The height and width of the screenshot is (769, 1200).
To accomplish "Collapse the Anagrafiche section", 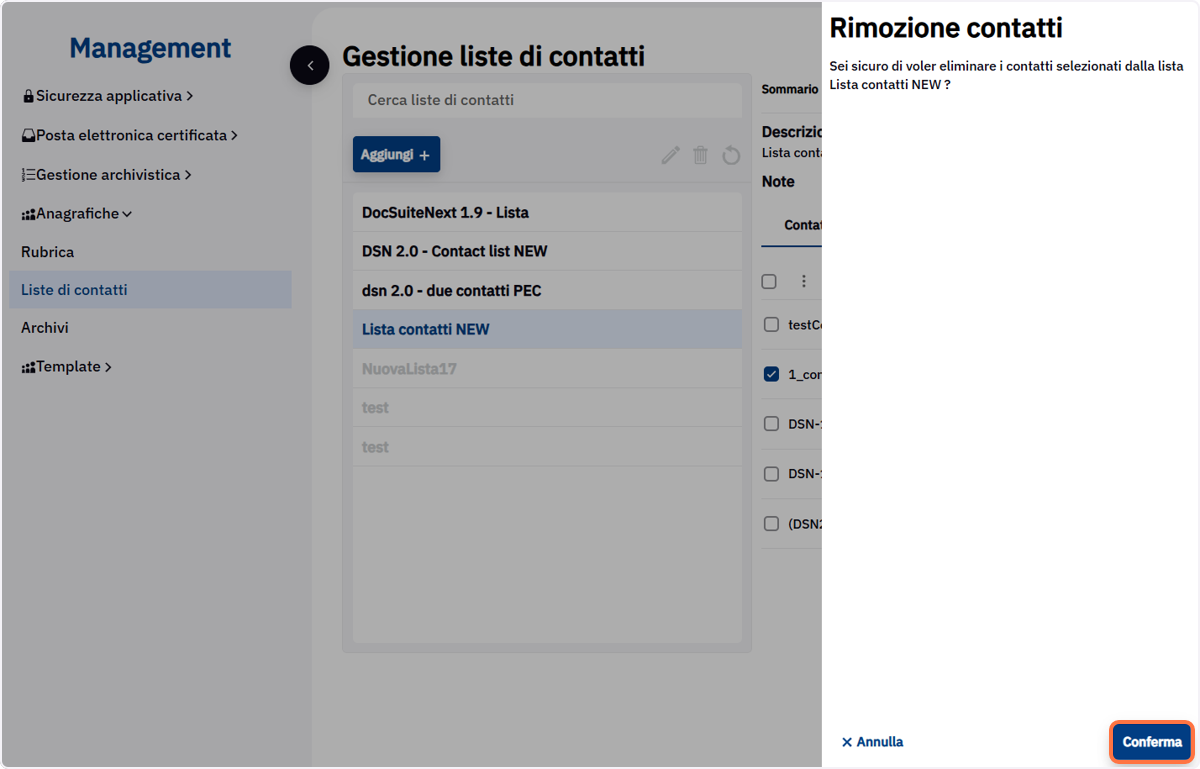I will tap(77, 213).
